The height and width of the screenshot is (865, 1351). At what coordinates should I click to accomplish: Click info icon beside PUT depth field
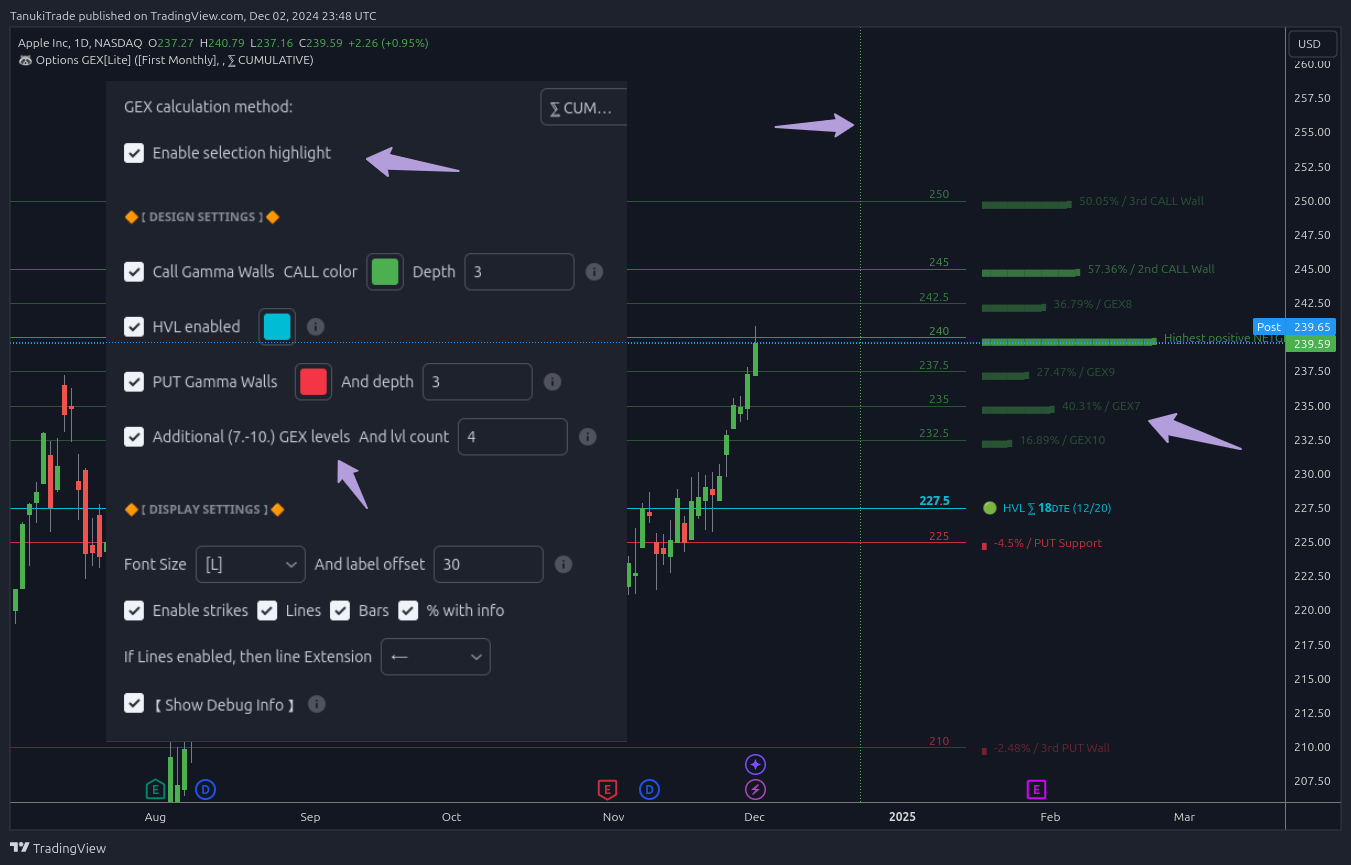(552, 382)
